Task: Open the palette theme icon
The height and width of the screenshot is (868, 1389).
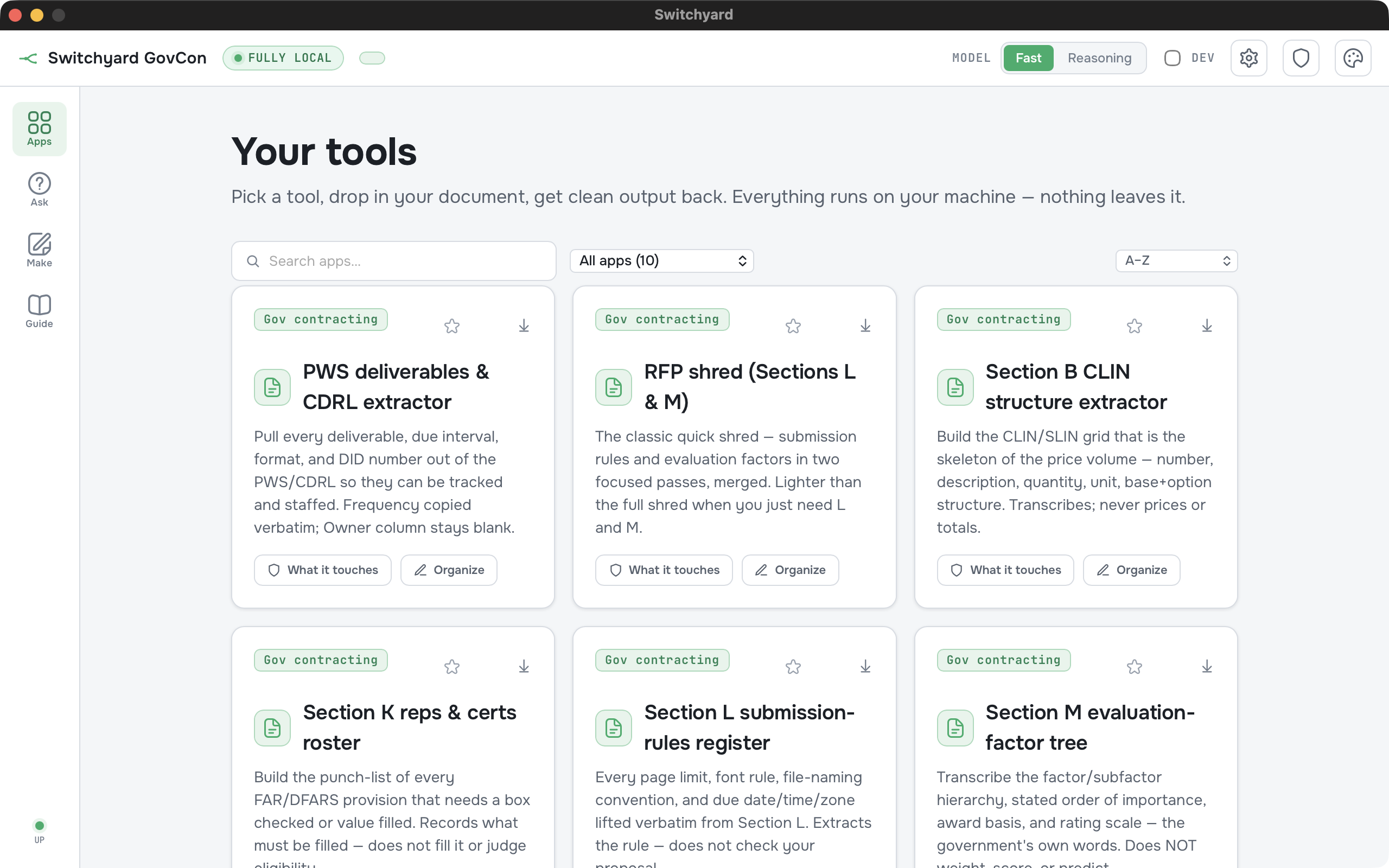Action: point(1353,58)
